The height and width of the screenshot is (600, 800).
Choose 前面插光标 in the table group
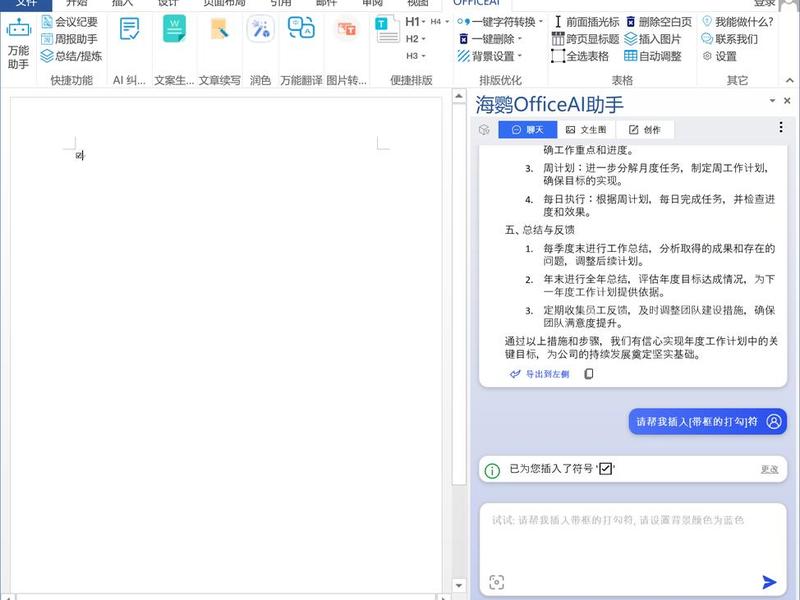[x=586, y=22]
